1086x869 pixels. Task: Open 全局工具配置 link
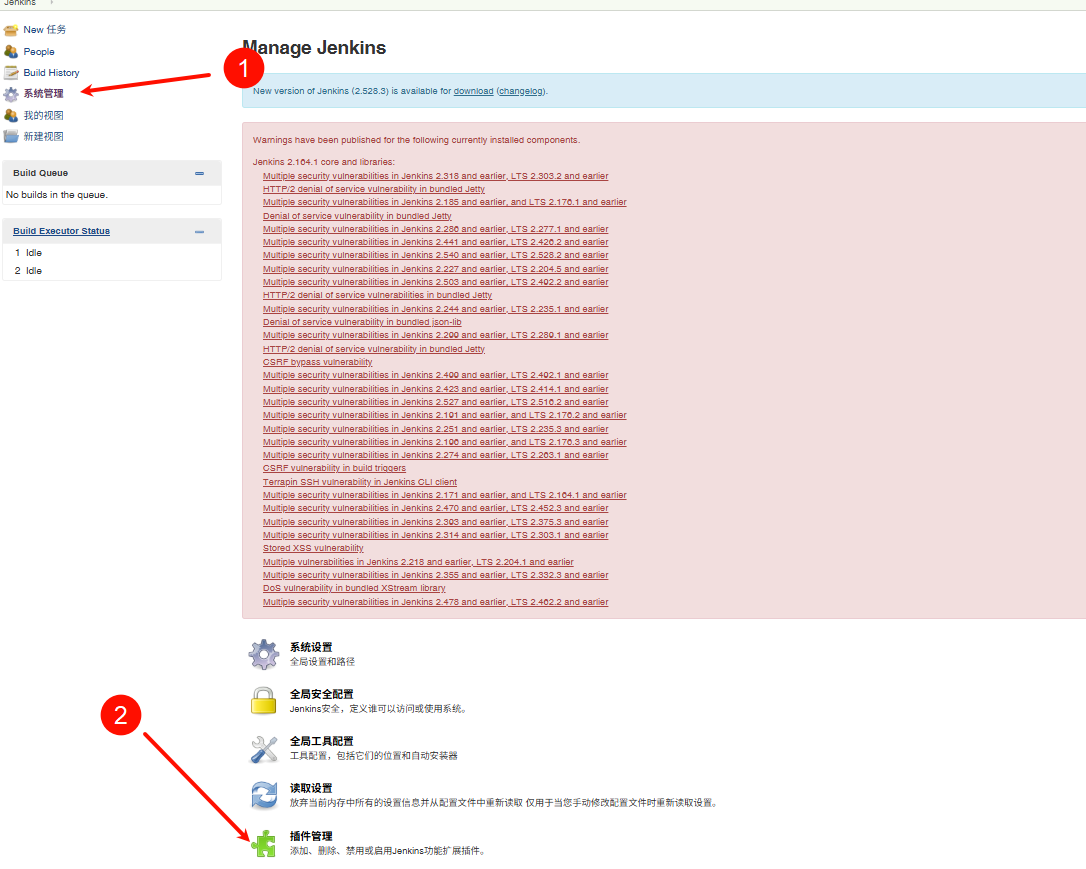pyautogui.click(x=321, y=742)
